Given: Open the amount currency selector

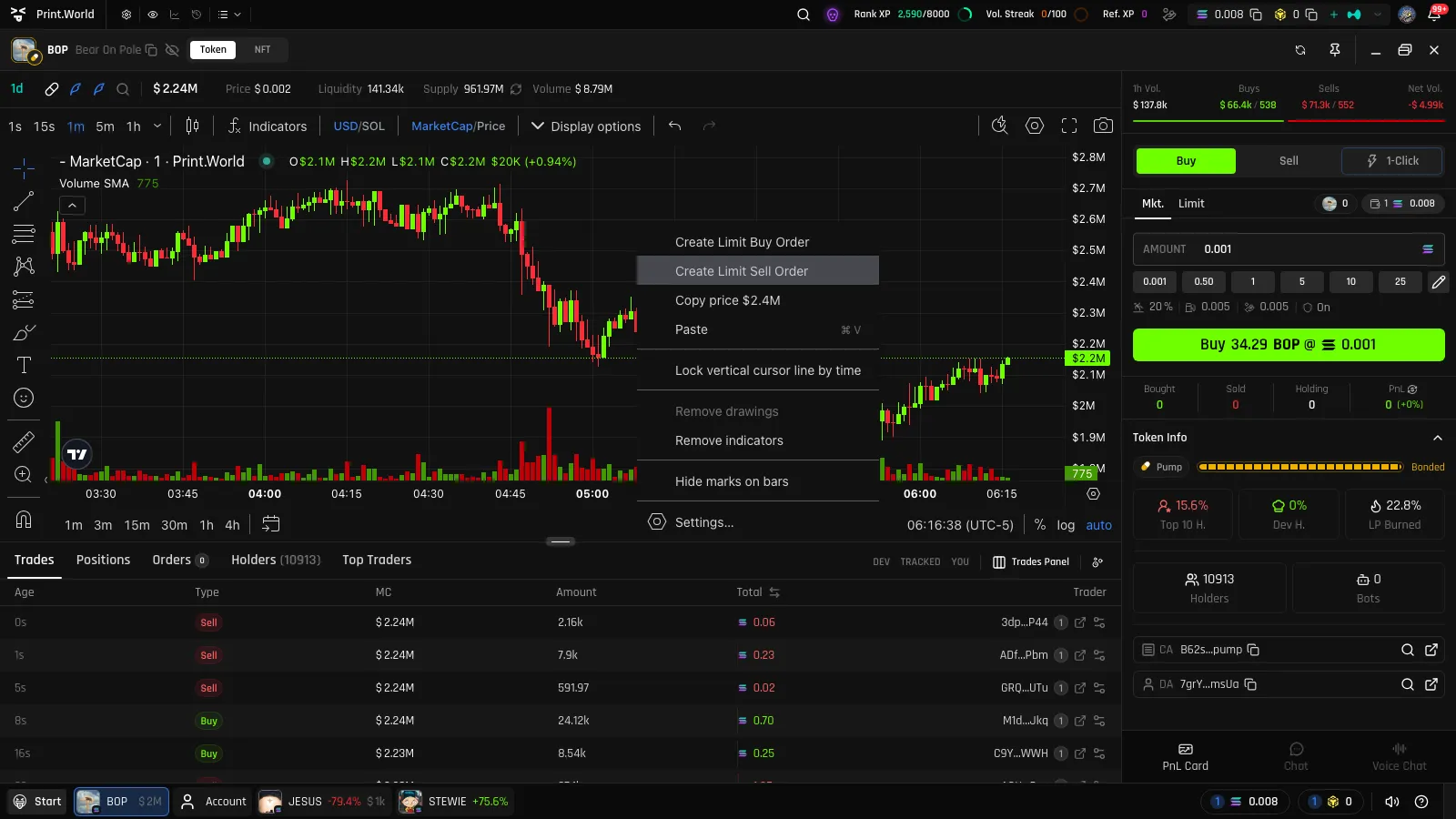Looking at the screenshot, I should tap(1428, 249).
